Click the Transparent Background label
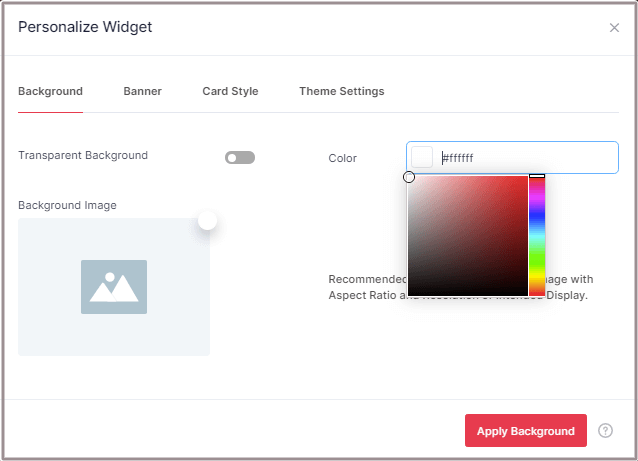The image size is (638, 461). coord(83,156)
